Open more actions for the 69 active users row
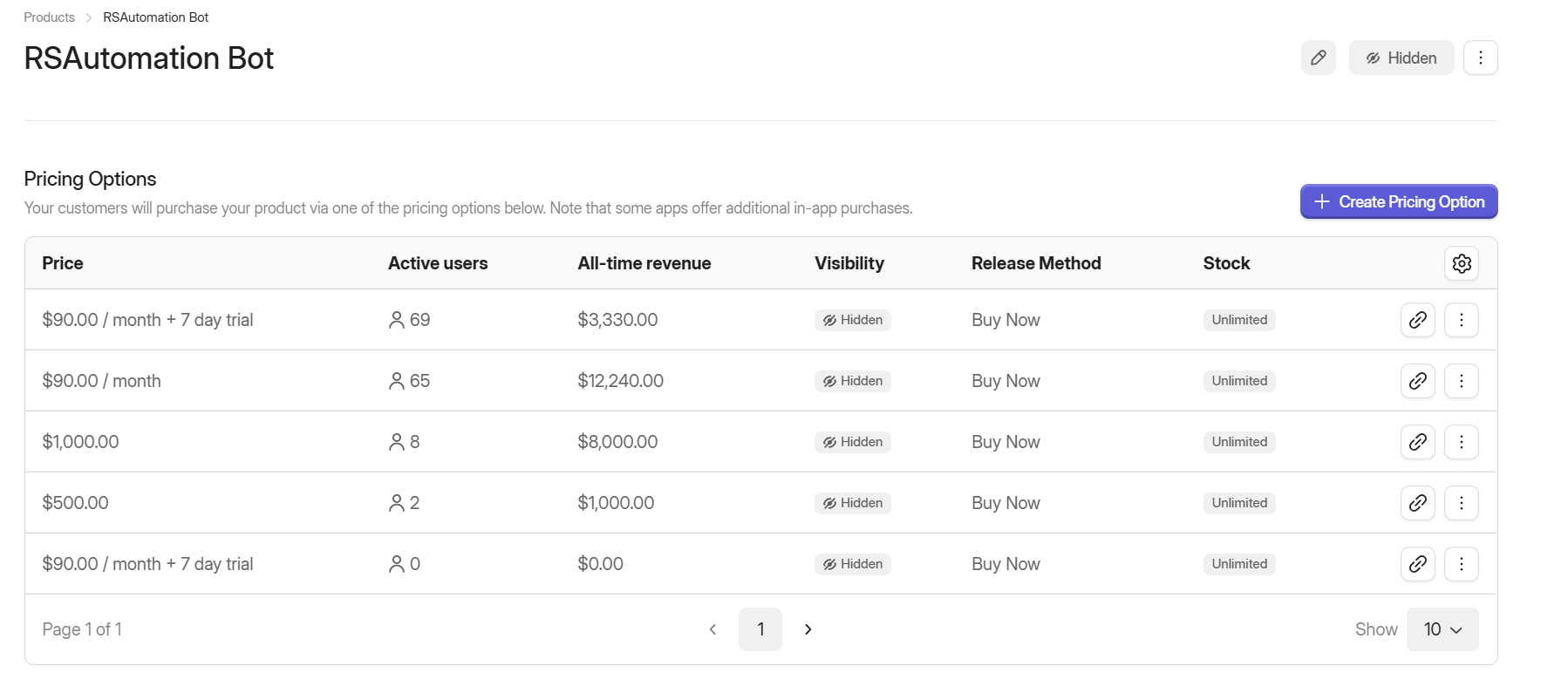The image size is (1568, 693). click(1461, 320)
